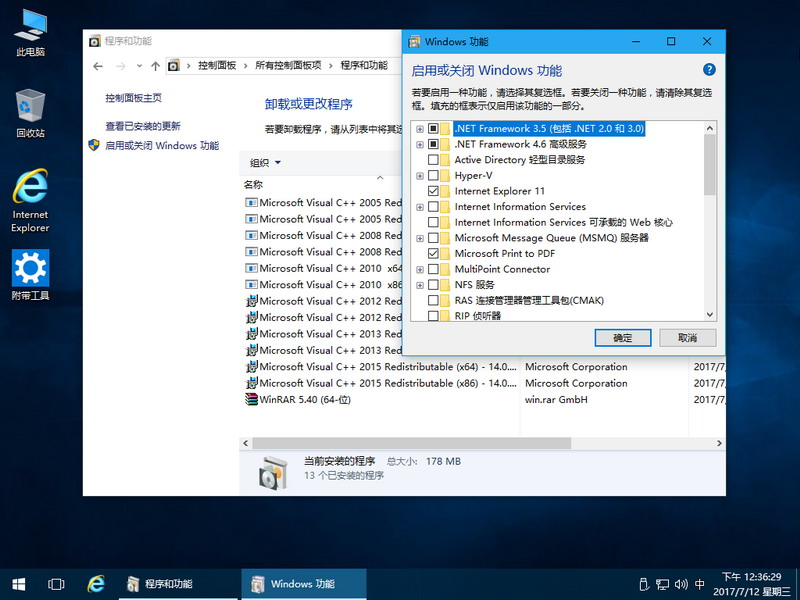Click the .NET Framework 3.5 folder icon
Viewport: 800px width, 600px height.
pyautogui.click(x=445, y=129)
